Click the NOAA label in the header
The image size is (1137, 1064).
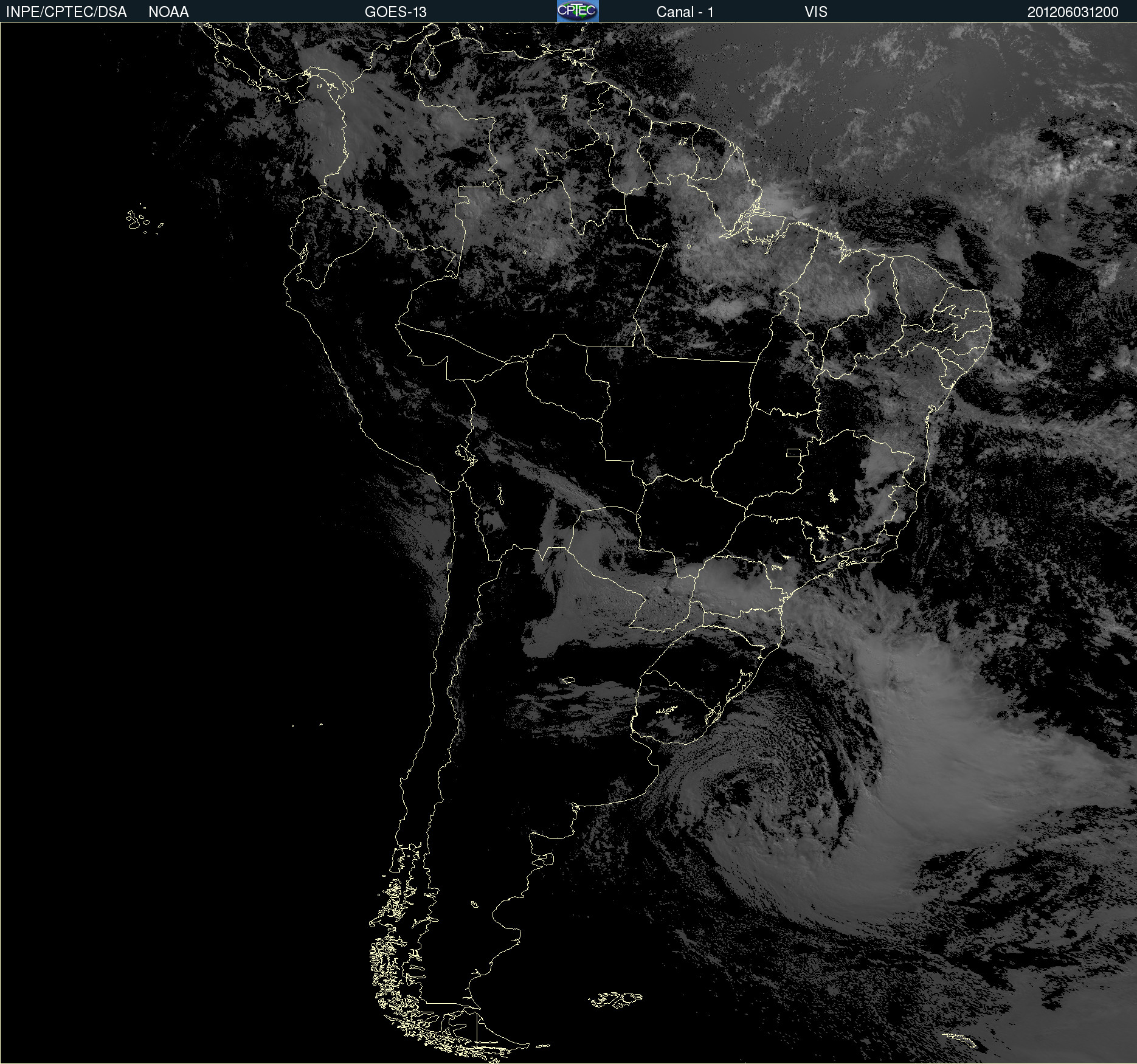tap(168, 12)
